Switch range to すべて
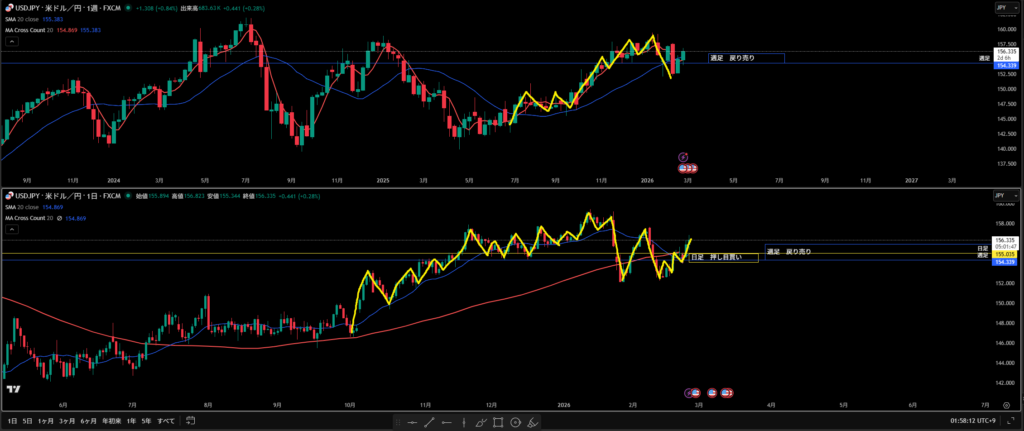The height and width of the screenshot is (431, 1024). point(166,421)
